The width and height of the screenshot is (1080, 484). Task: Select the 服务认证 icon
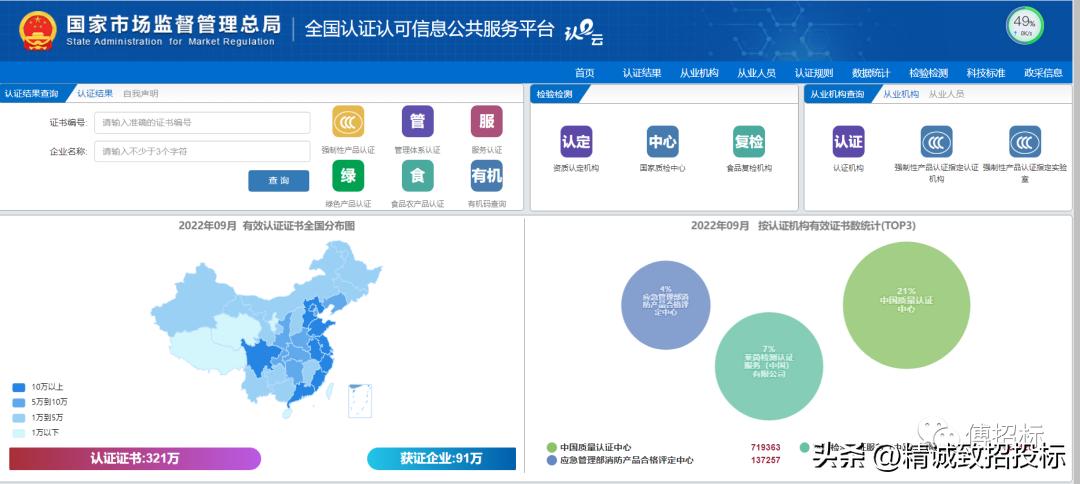click(x=486, y=122)
